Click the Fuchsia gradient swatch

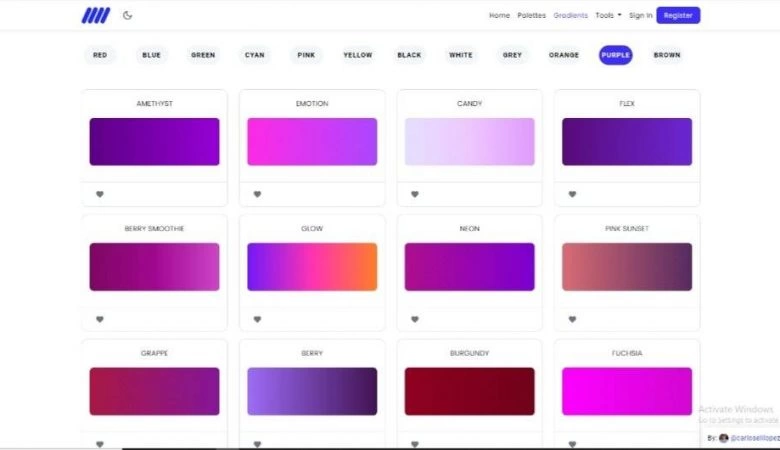coord(627,391)
